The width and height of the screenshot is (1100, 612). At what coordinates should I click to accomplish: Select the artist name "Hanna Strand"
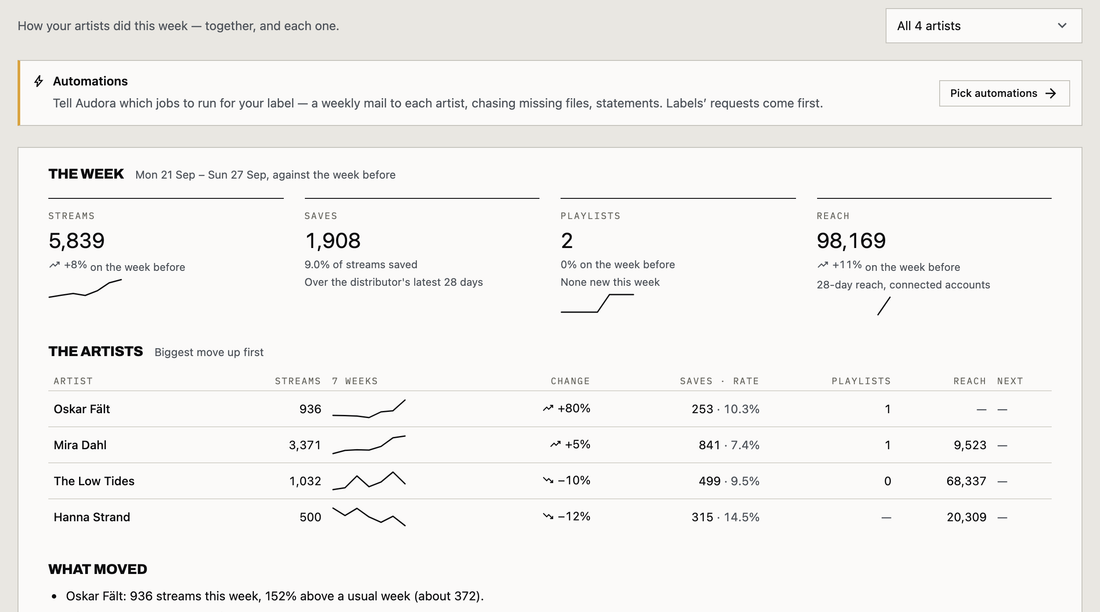click(x=92, y=517)
